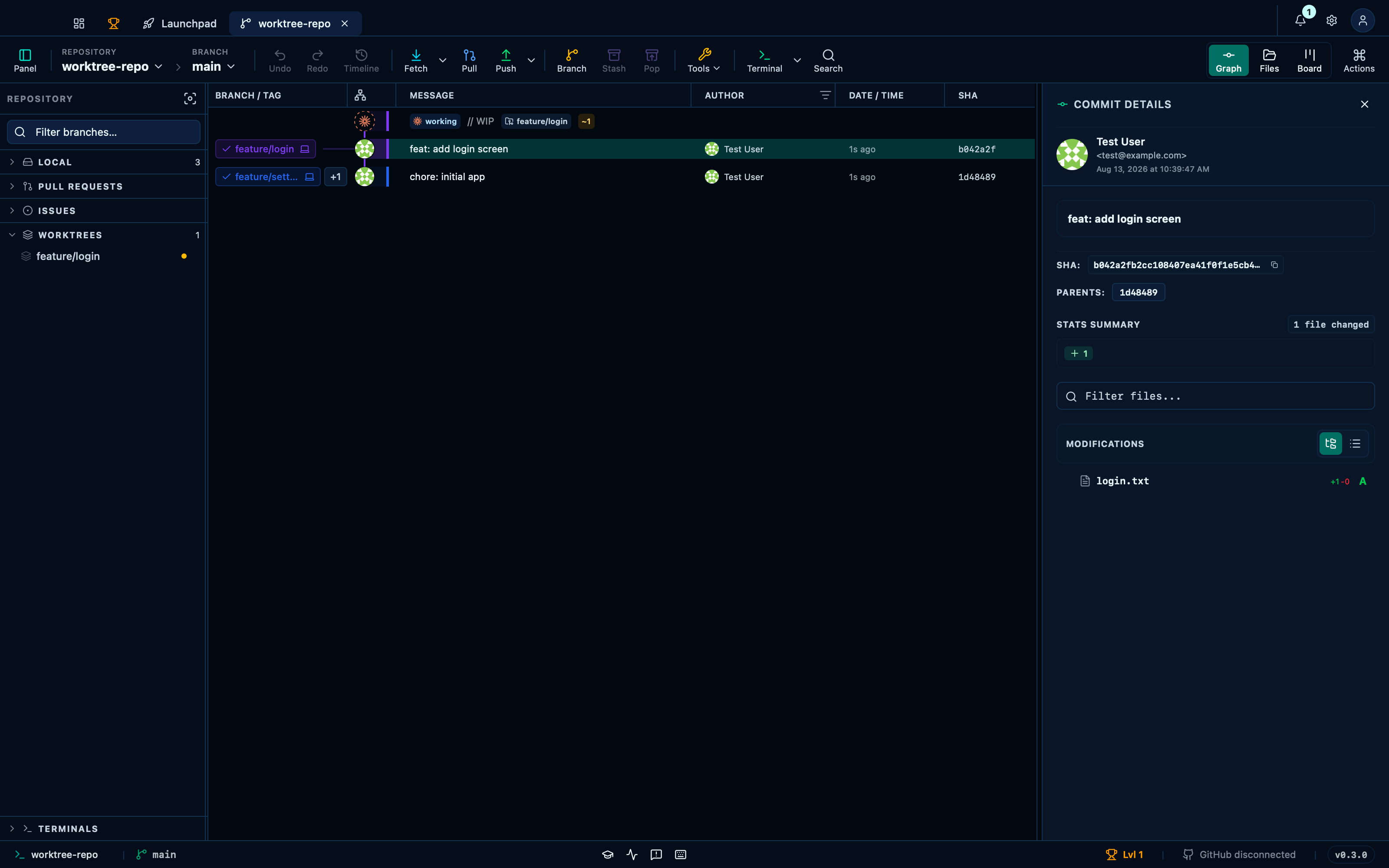
Task: Click the feature/login worktree tag in WIP row
Action: (536, 121)
